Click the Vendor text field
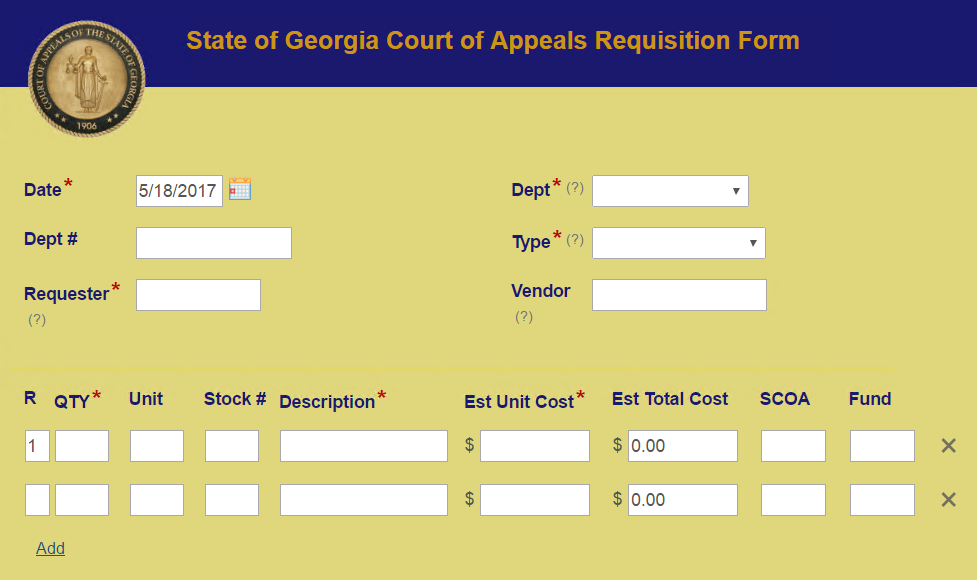Viewport: 977px width, 580px height. point(679,295)
